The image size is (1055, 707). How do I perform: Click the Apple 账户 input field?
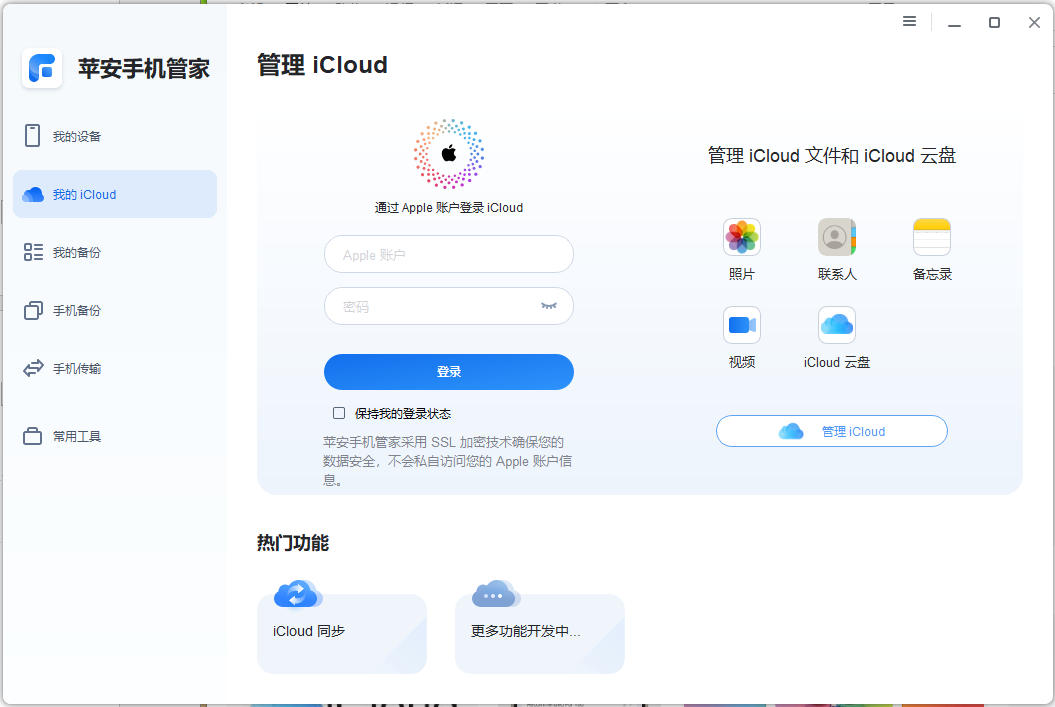tap(448, 254)
